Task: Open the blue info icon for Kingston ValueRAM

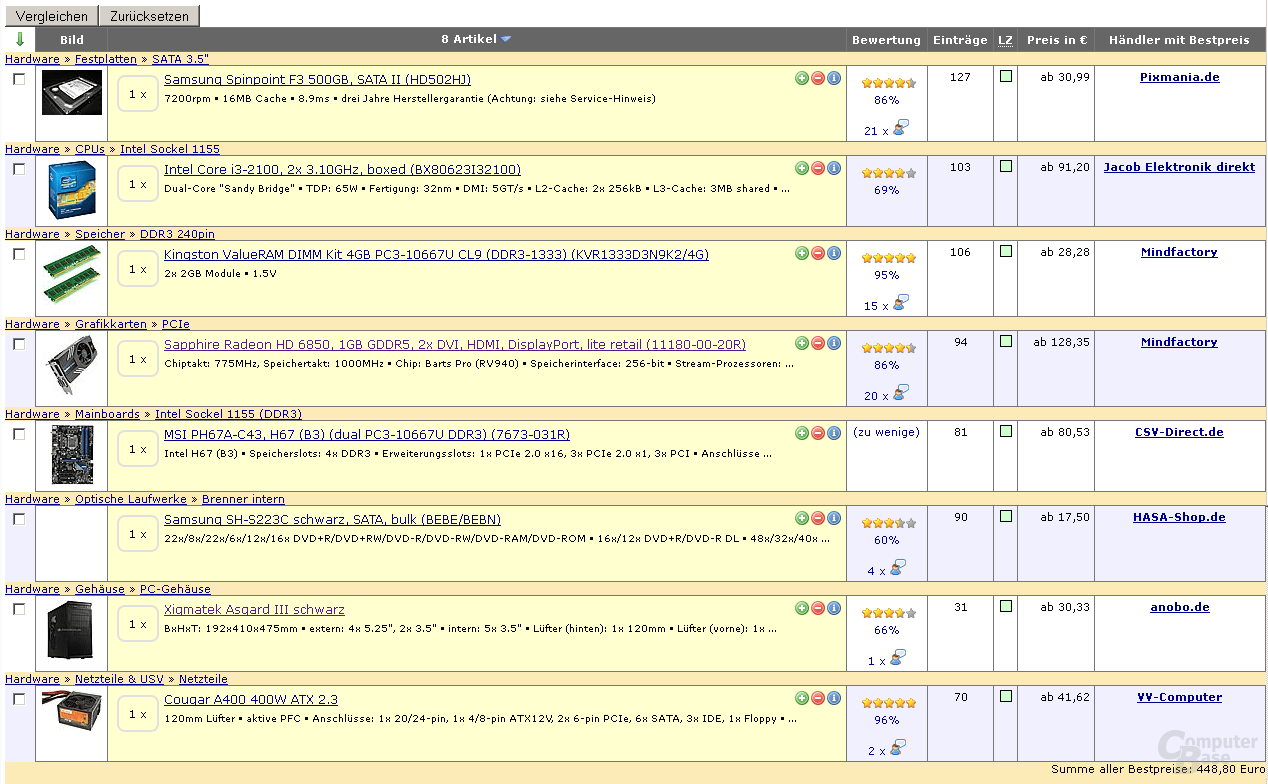Action: point(834,253)
